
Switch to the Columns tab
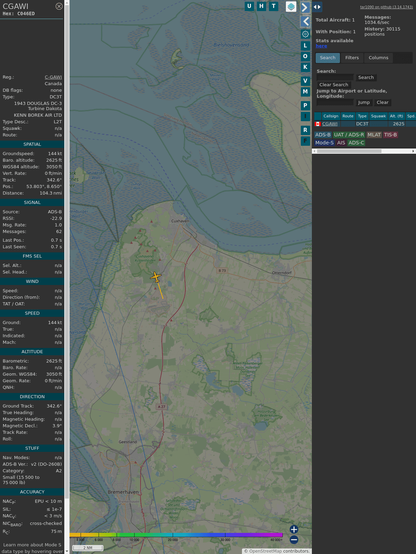pyautogui.click(x=378, y=58)
